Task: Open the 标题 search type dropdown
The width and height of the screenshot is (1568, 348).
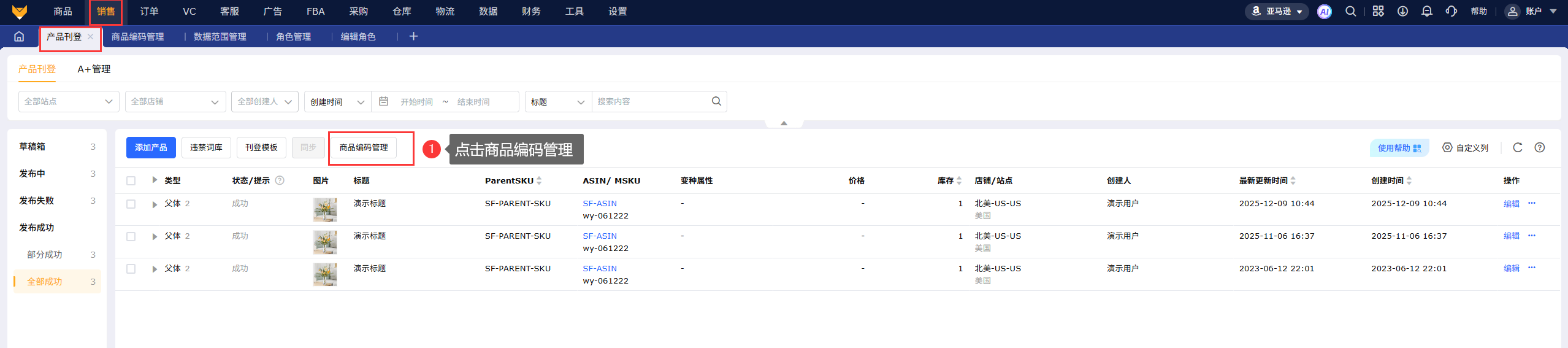Action: pyautogui.click(x=558, y=101)
